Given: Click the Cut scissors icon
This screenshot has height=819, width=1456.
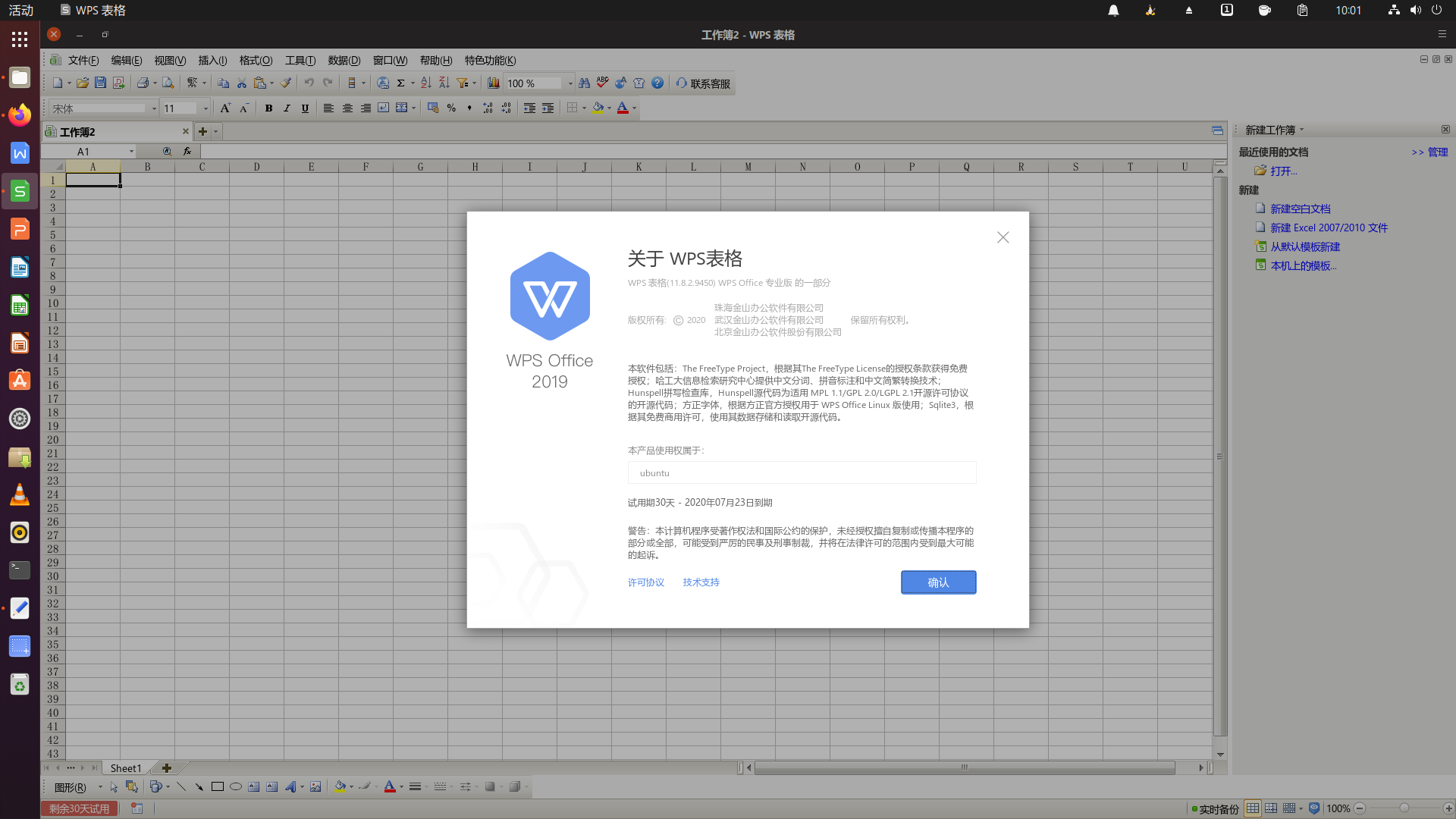Looking at the screenshot, I should pyautogui.click(x=242, y=83).
